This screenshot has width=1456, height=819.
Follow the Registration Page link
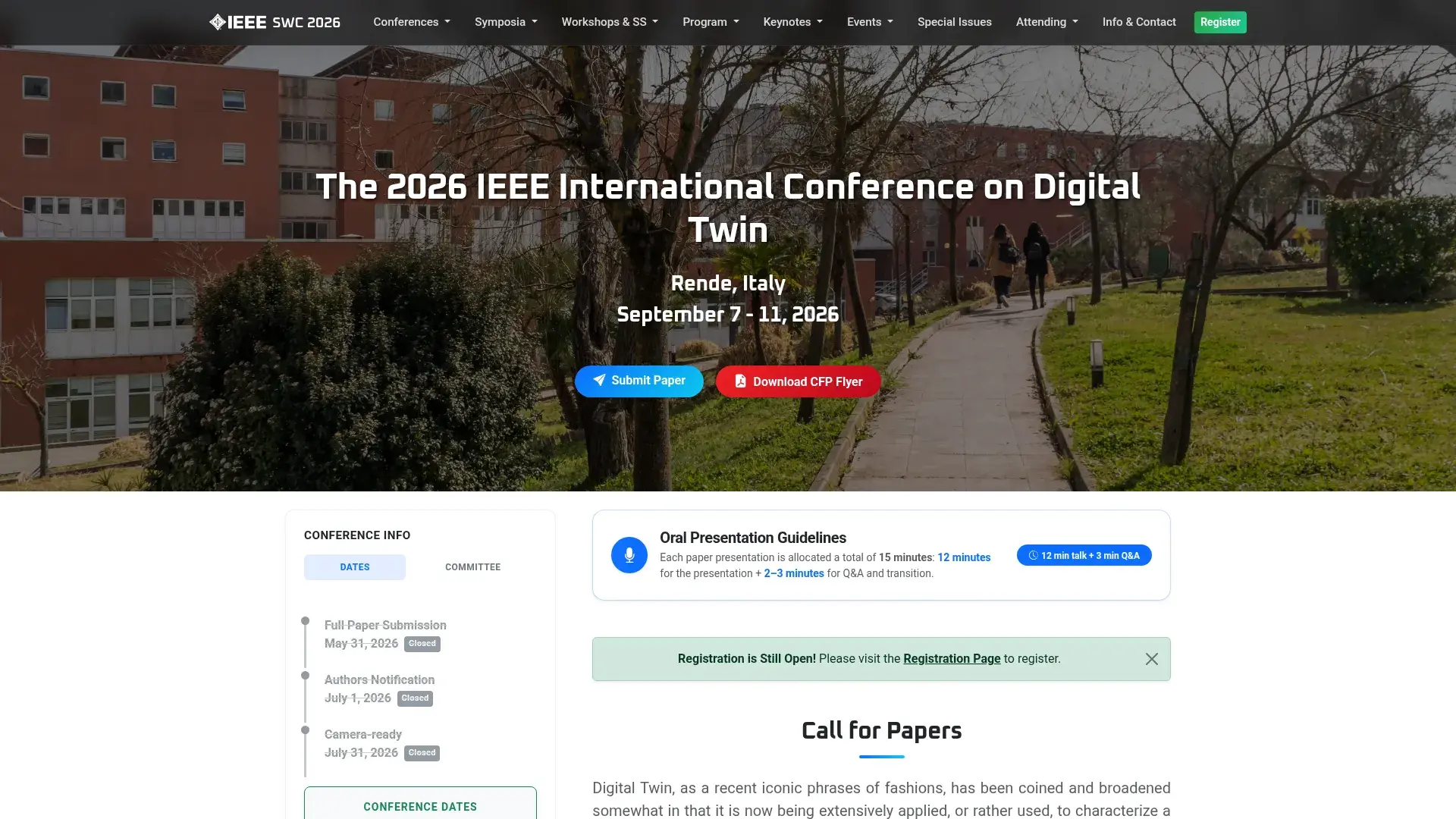952,659
